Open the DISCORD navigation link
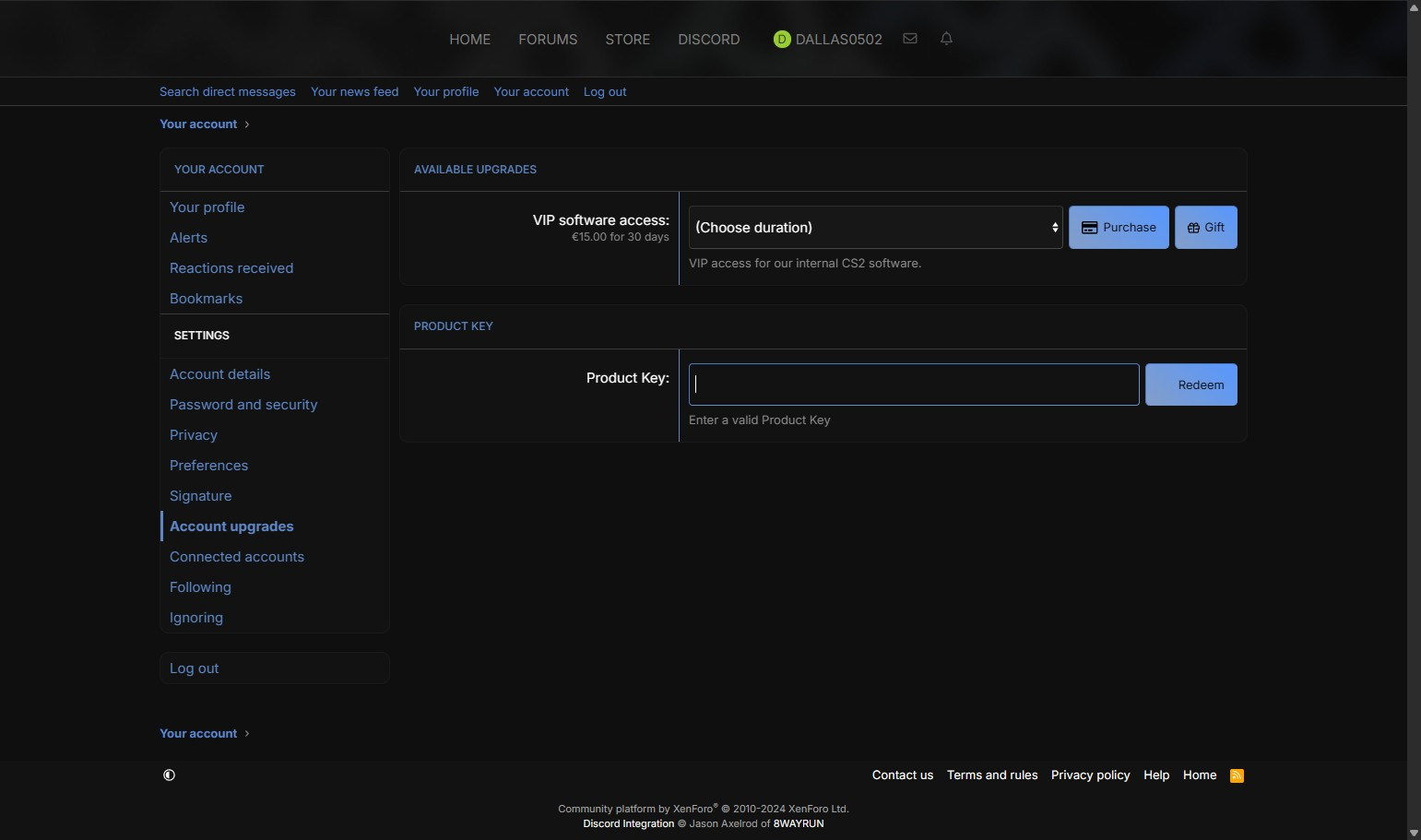This screenshot has height=840, width=1421. (x=708, y=40)
